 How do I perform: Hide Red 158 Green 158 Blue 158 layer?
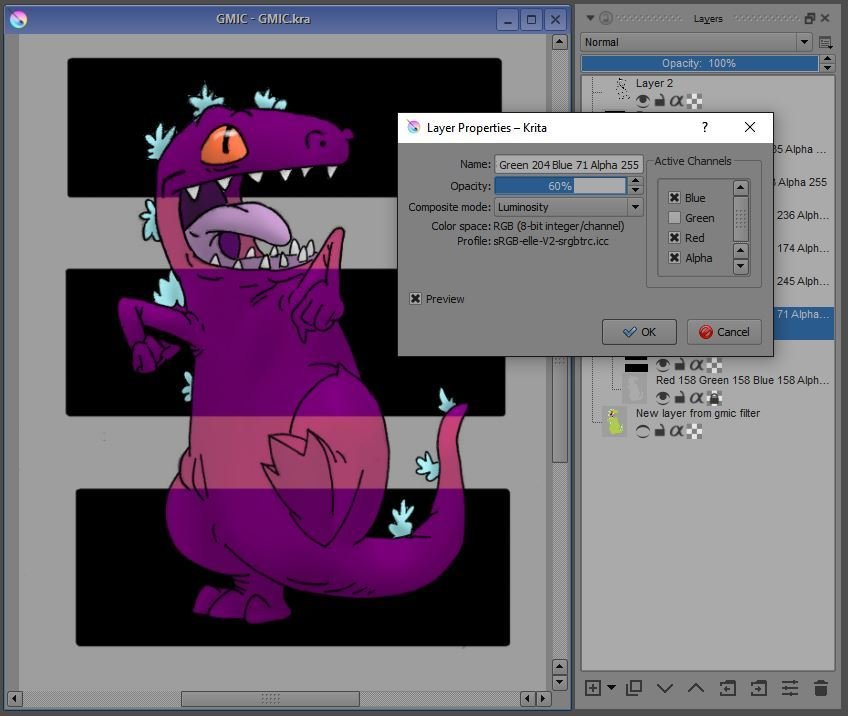click(662, 398)
